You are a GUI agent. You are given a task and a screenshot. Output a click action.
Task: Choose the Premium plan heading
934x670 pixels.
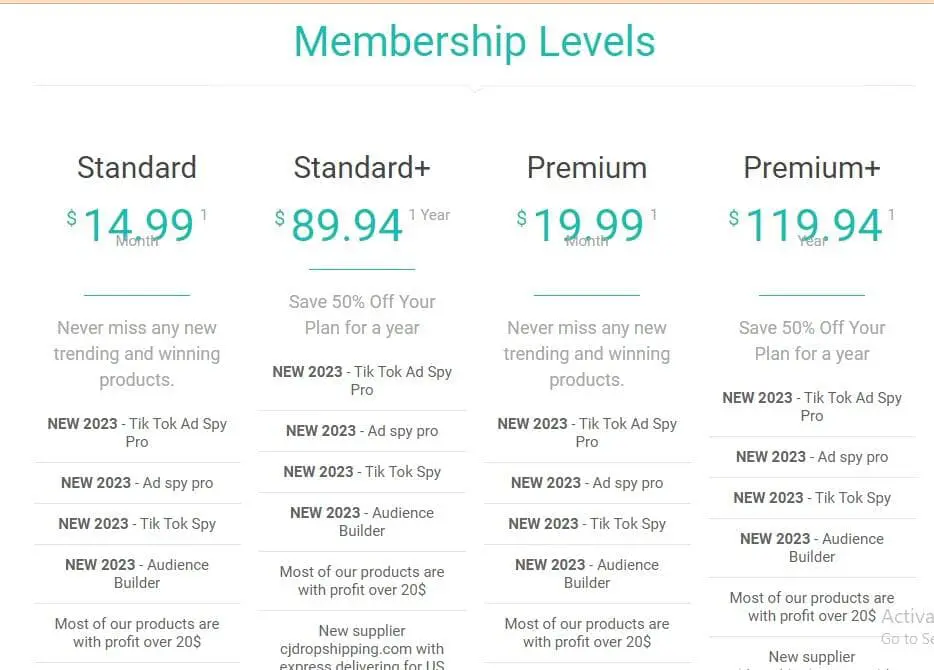click(x=587, y=168)
